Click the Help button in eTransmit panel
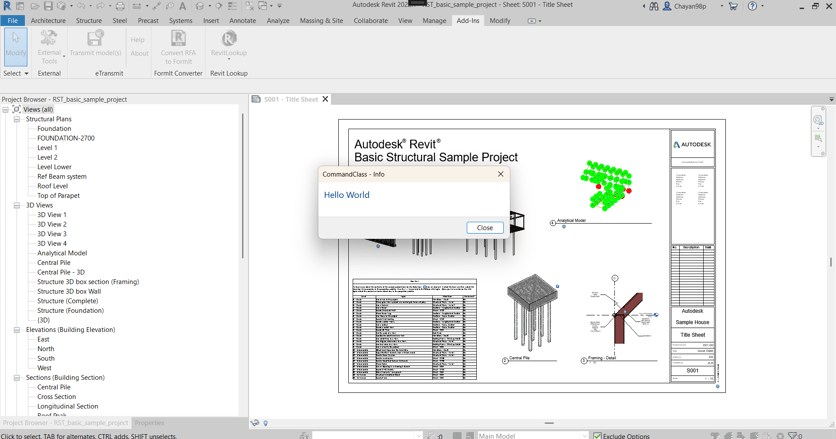 pos(138,40)
